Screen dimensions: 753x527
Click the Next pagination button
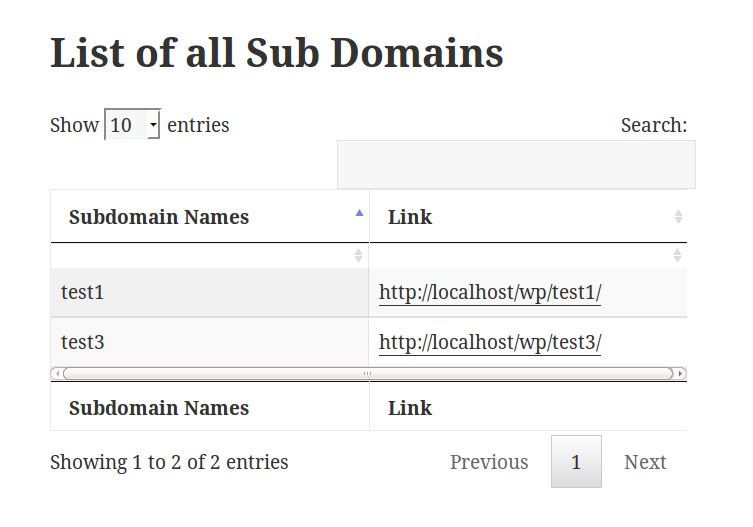tap(645, 462)
